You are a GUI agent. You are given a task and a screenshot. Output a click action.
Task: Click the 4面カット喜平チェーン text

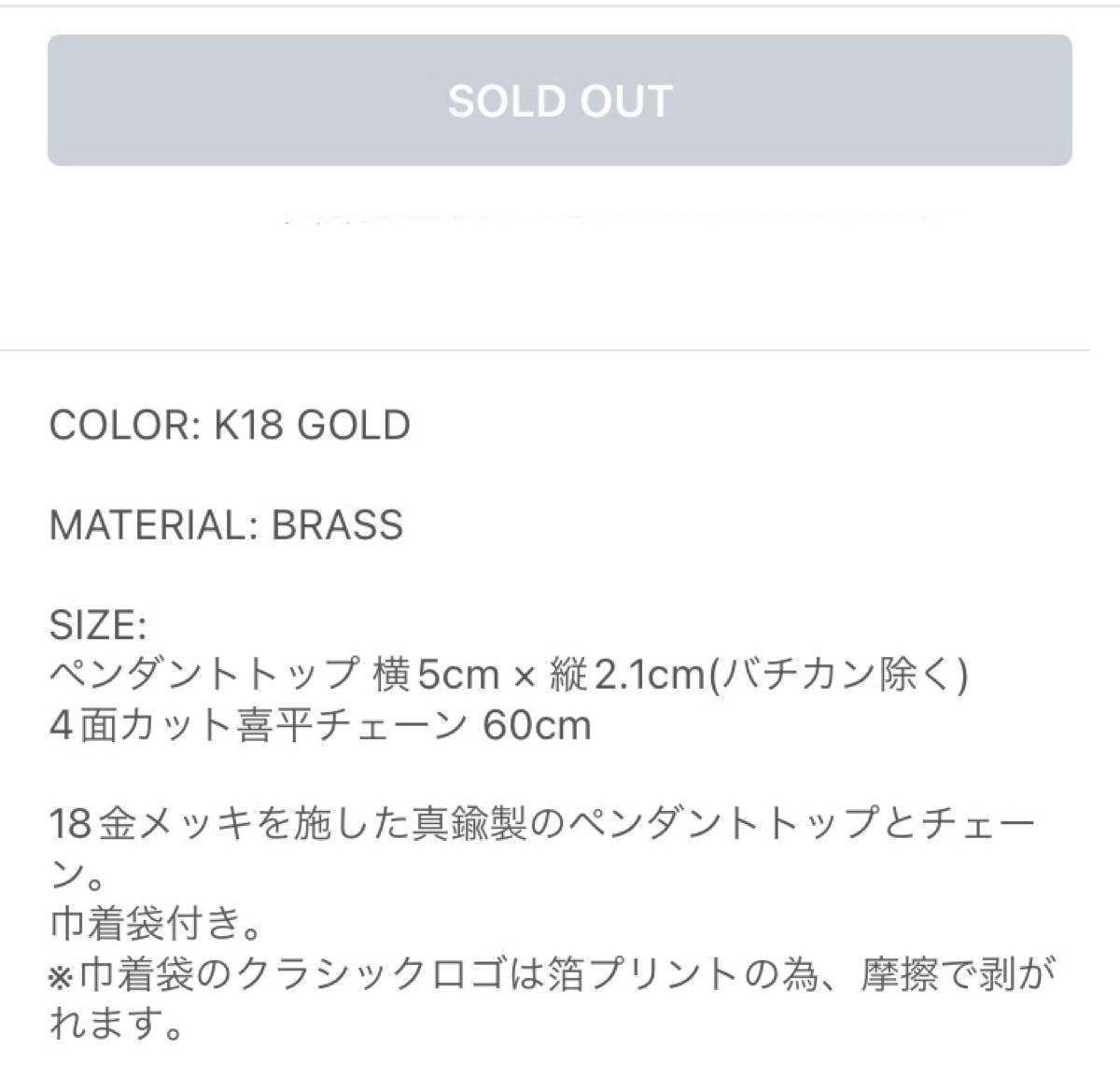tap(258, 725)
